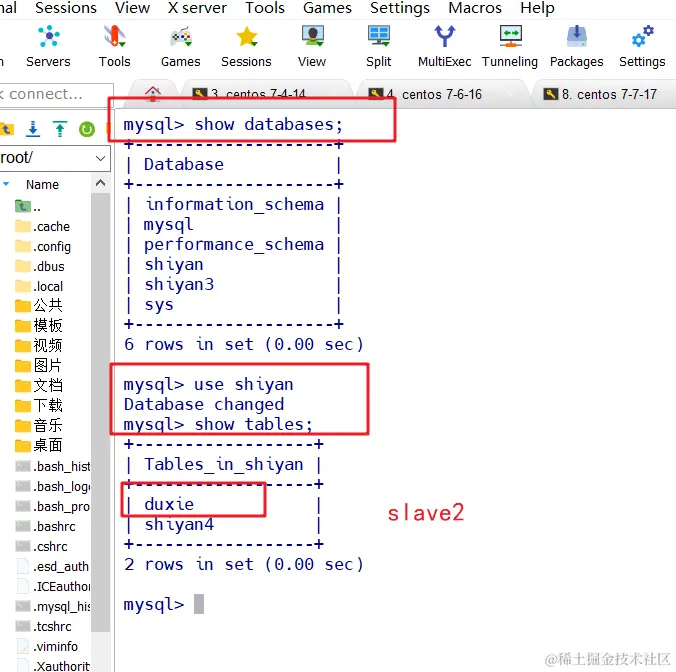The image size is (676, 672).
Task: Open the Servers toolbar icon
Action: [x=48, y=47]
